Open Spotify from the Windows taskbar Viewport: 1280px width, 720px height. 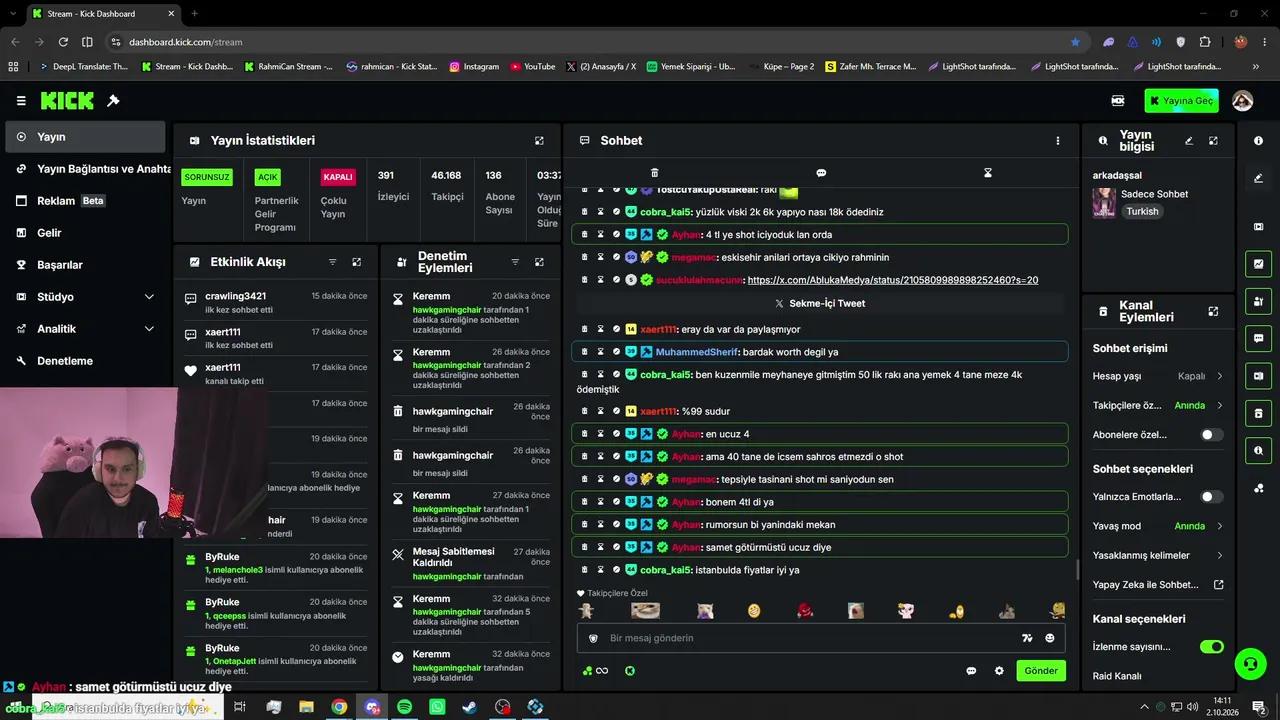[404, 707]
